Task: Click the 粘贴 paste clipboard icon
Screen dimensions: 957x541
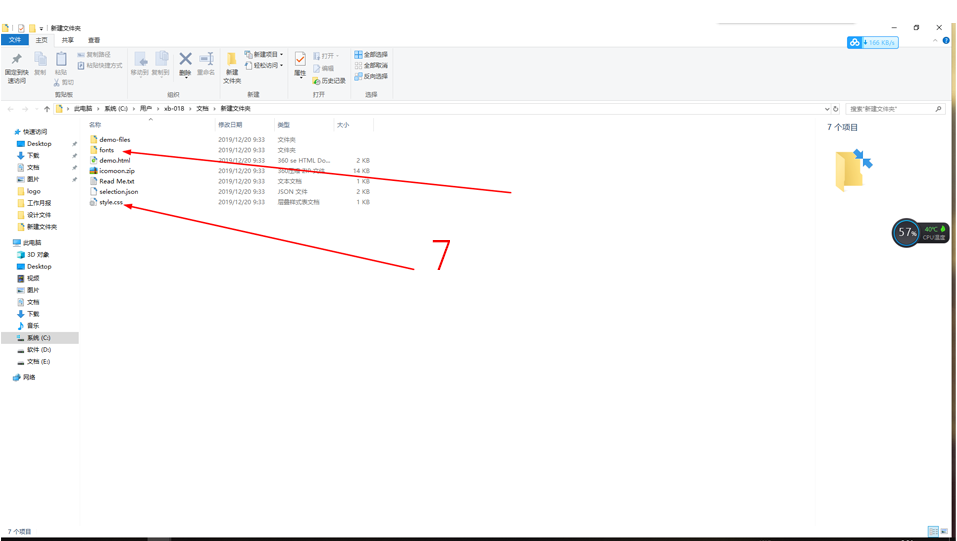Action: [x=61, y=59]
